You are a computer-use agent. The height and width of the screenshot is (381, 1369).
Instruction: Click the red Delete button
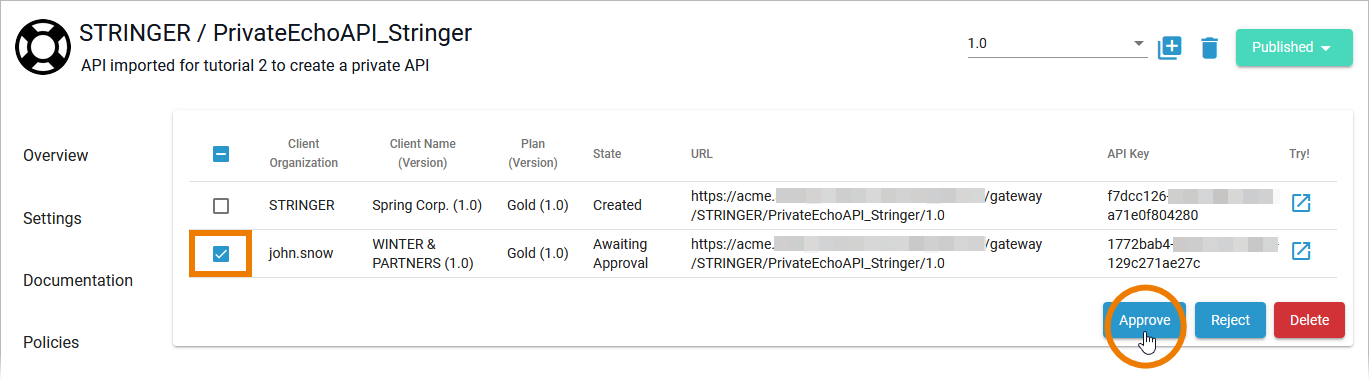tap(1309, 320)
